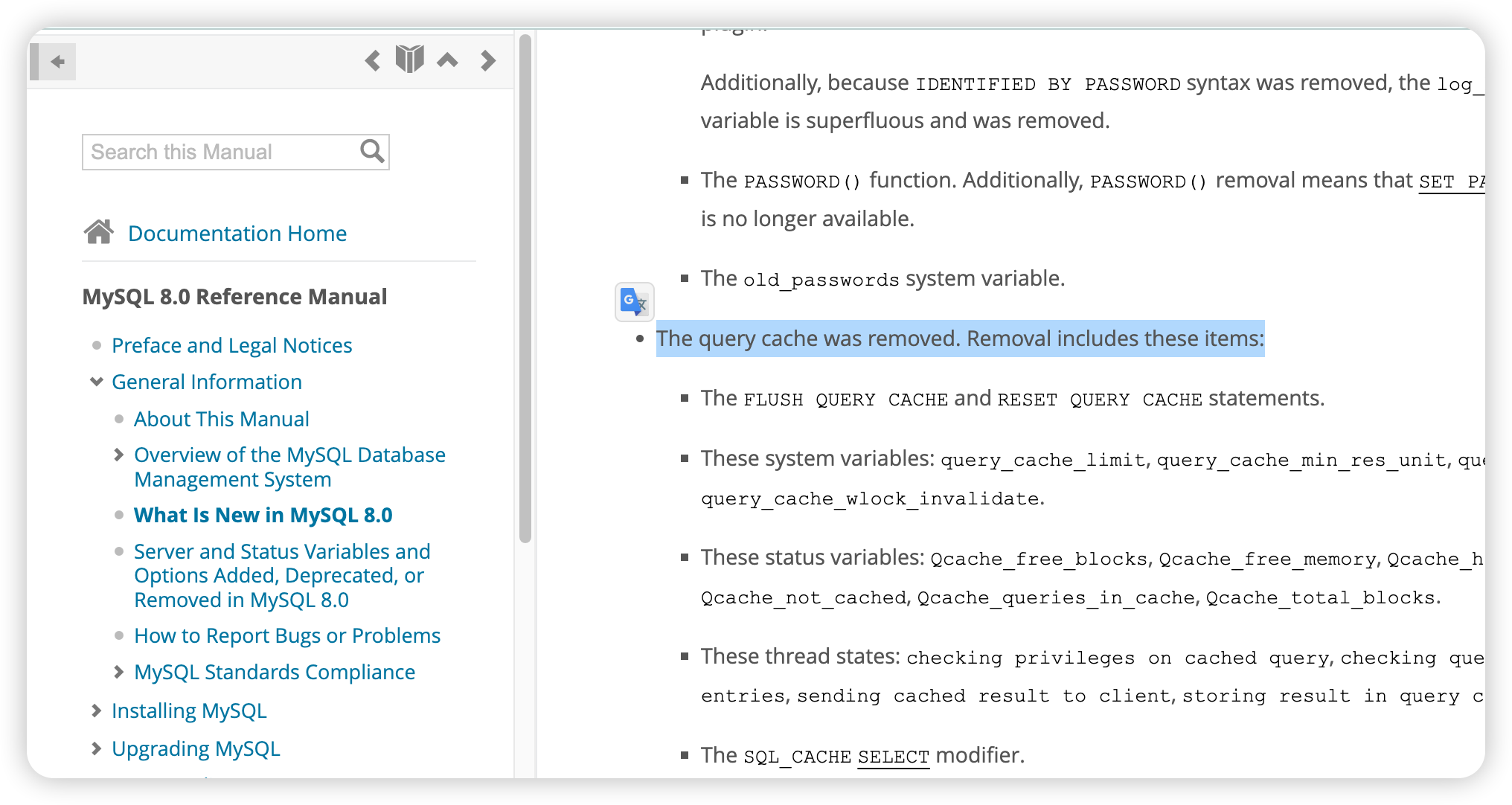Viewport: 1512px width, 805px height.
Task: Click the highlighted query cache was removed sentence
Action: point(960,339)
